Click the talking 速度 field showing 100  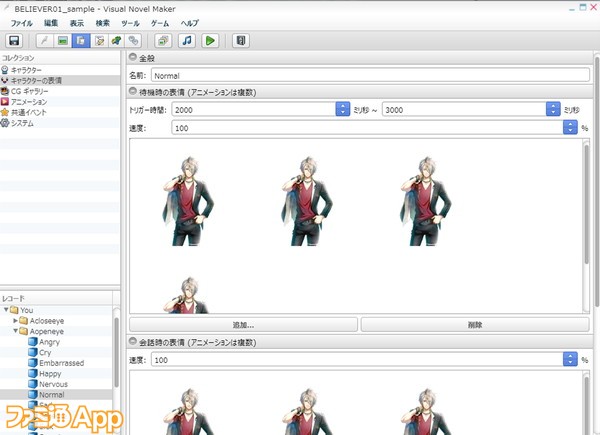coord(357,360)
